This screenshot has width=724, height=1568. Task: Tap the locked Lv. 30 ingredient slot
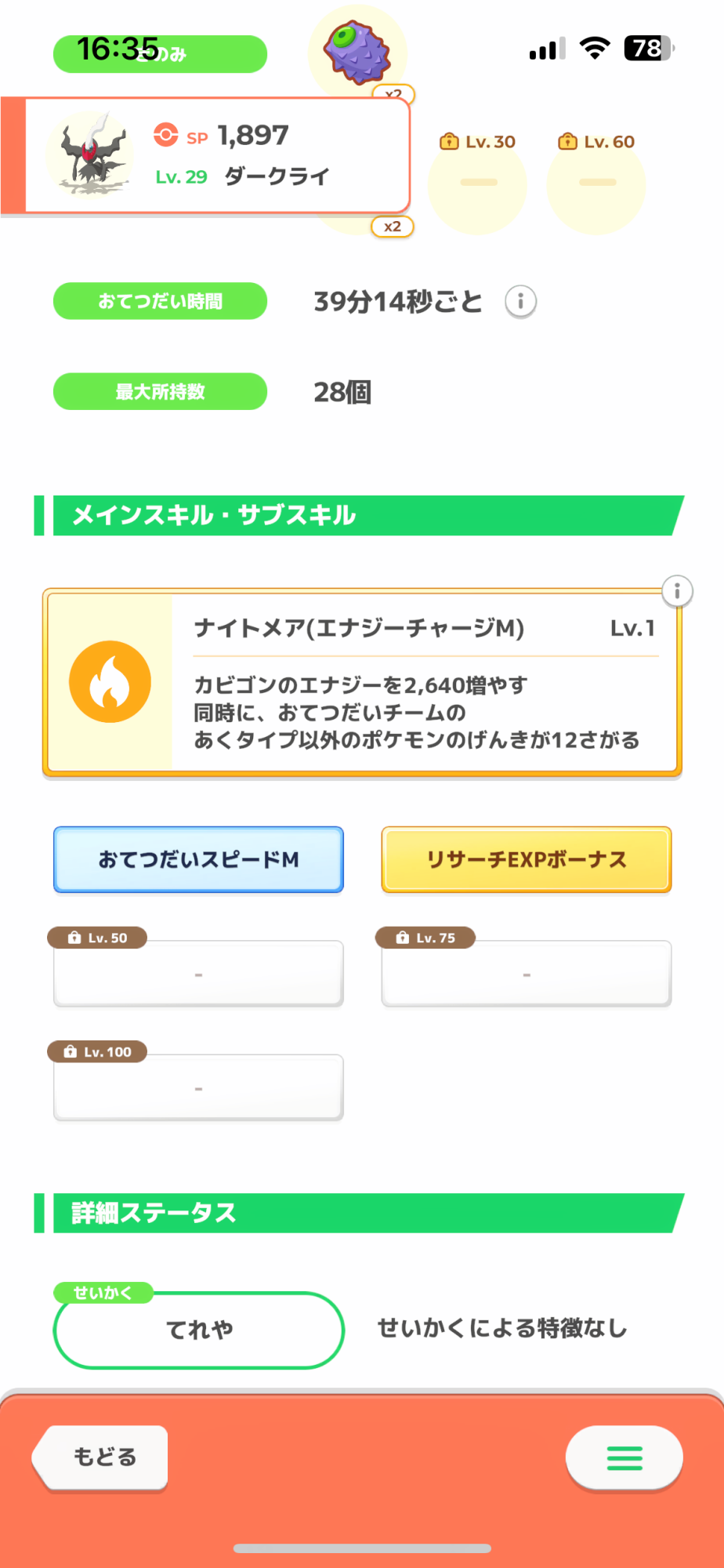point(477,183)
